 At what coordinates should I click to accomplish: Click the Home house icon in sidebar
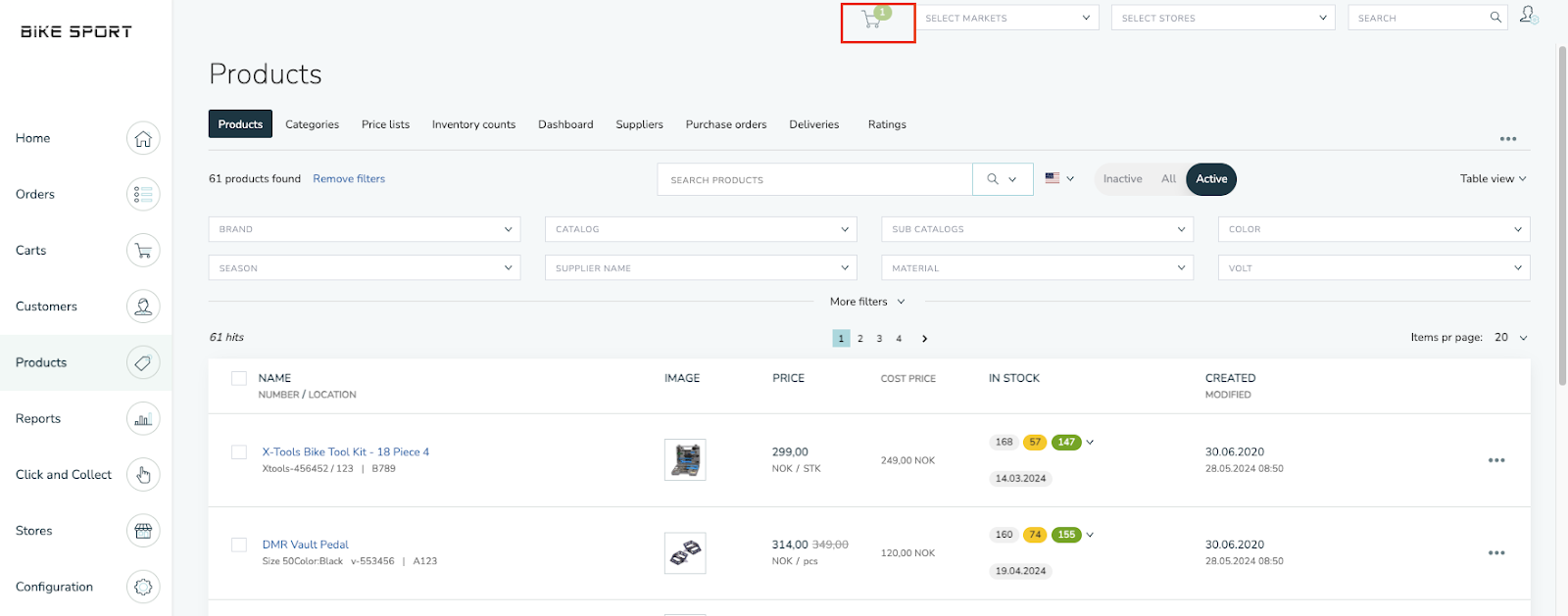pyautogui.click(x=143, y=139)
